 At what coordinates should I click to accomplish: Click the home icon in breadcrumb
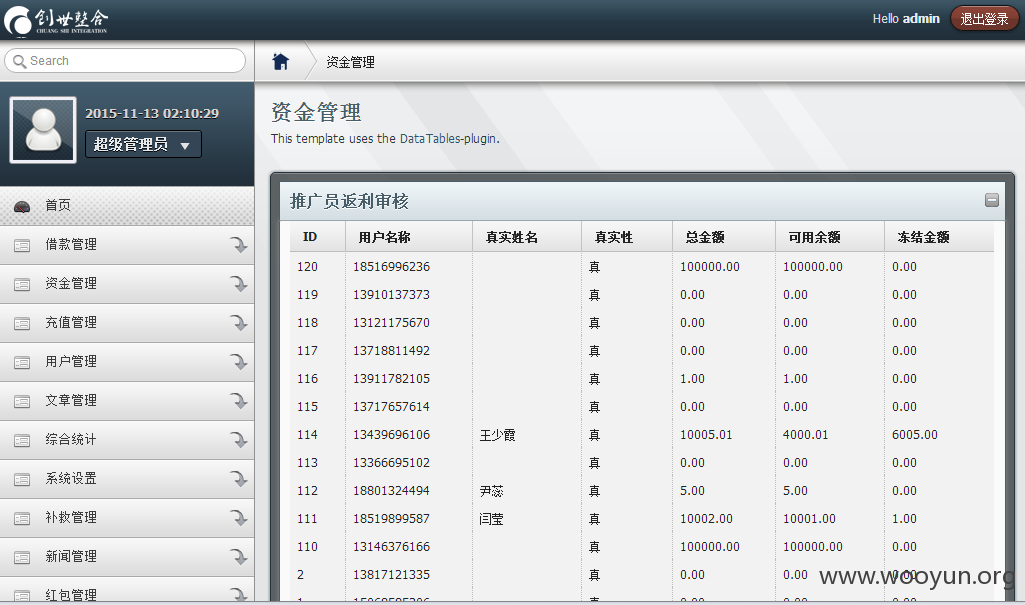pos(280,61)
